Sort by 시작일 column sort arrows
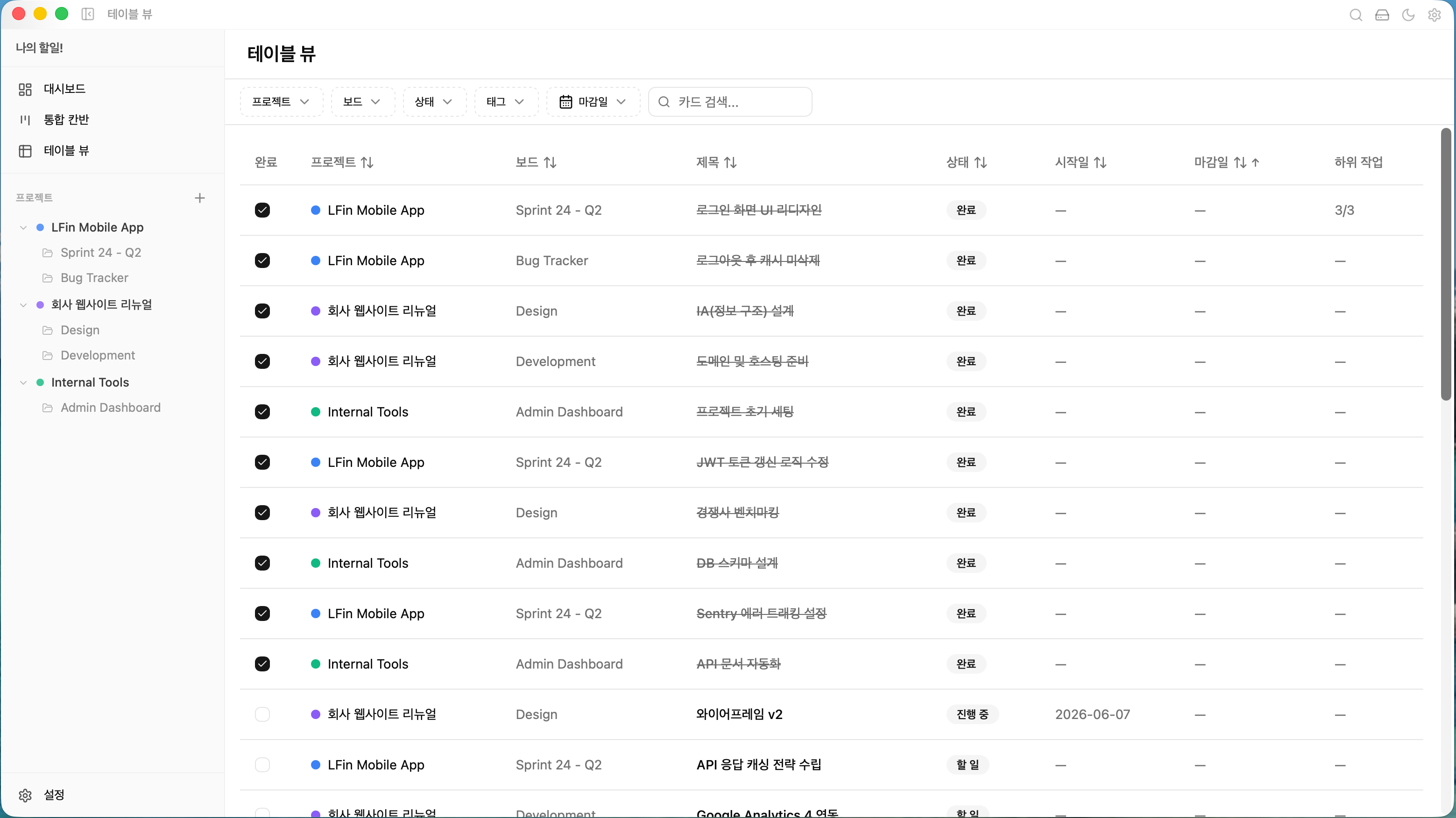Screen dimensions: 1456x818 coord(1100,163)
